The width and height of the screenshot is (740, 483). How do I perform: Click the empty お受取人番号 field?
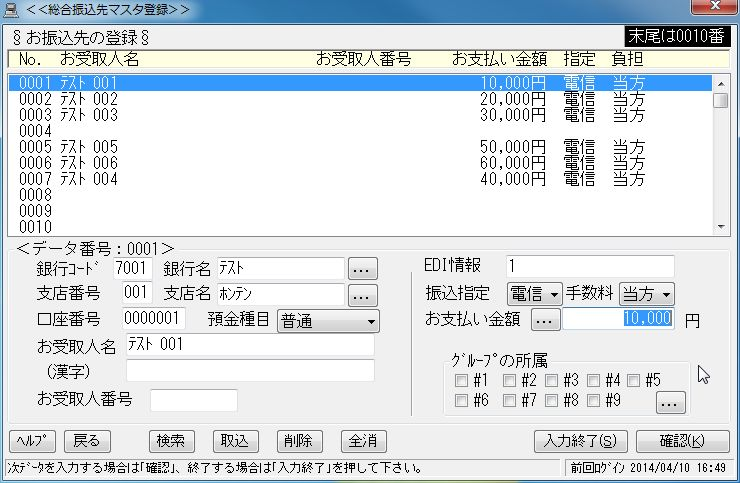[x=194, y=400]
